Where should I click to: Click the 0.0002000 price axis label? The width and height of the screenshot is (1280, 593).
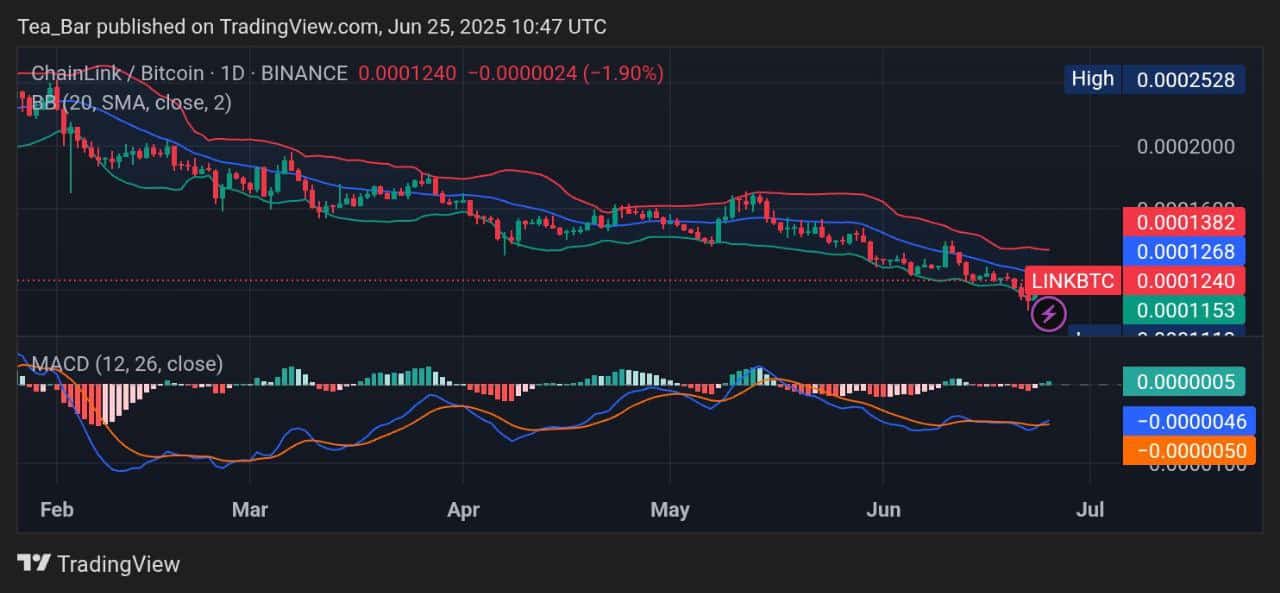point(1186,147)
